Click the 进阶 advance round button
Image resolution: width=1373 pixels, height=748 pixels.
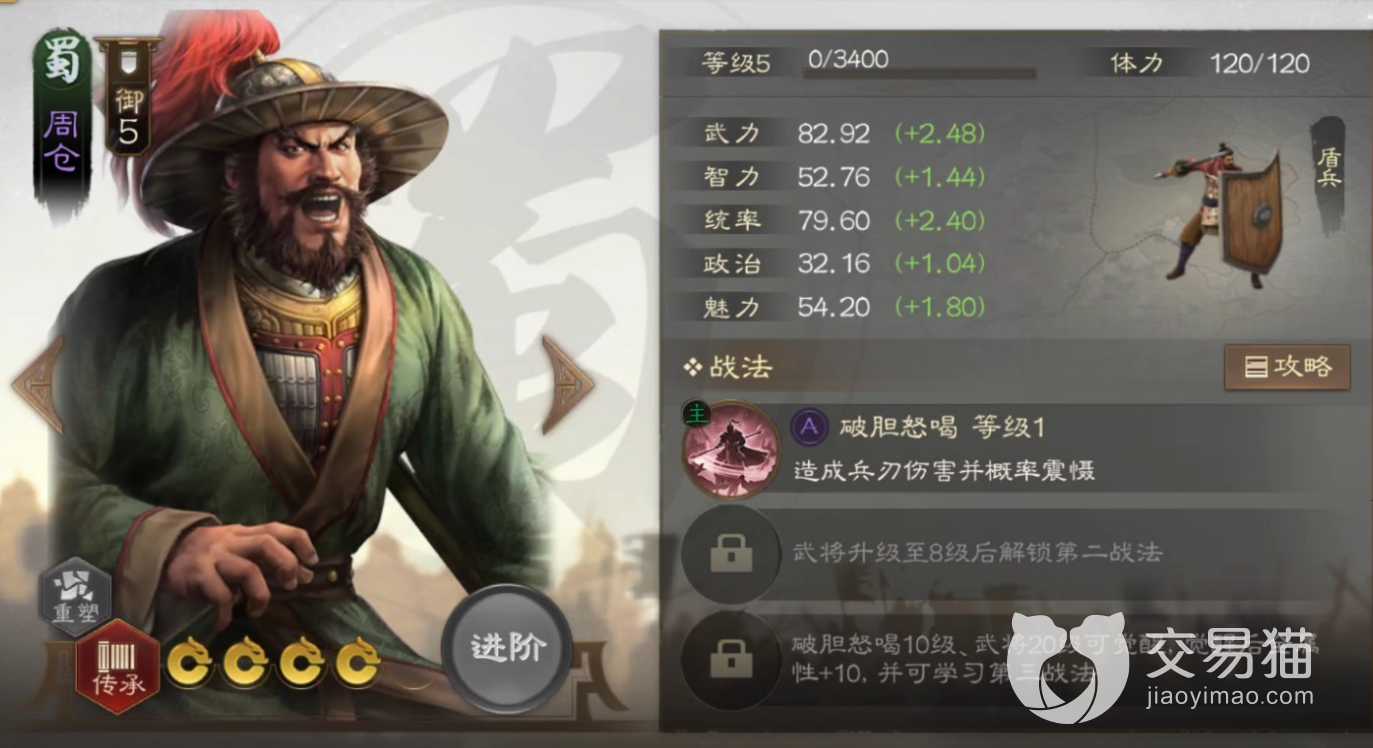coord(507,648)
